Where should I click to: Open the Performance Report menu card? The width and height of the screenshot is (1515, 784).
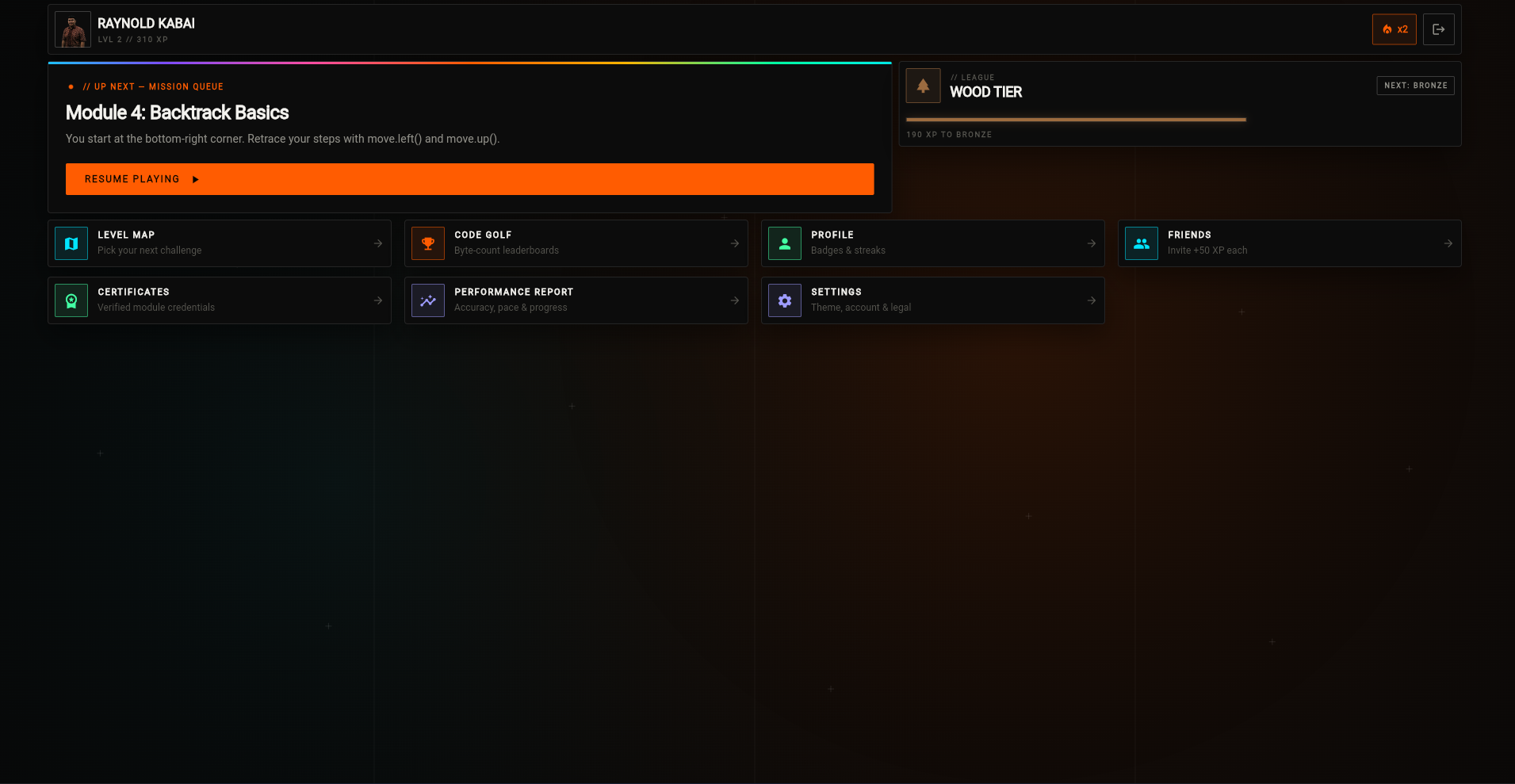point(576,300)
